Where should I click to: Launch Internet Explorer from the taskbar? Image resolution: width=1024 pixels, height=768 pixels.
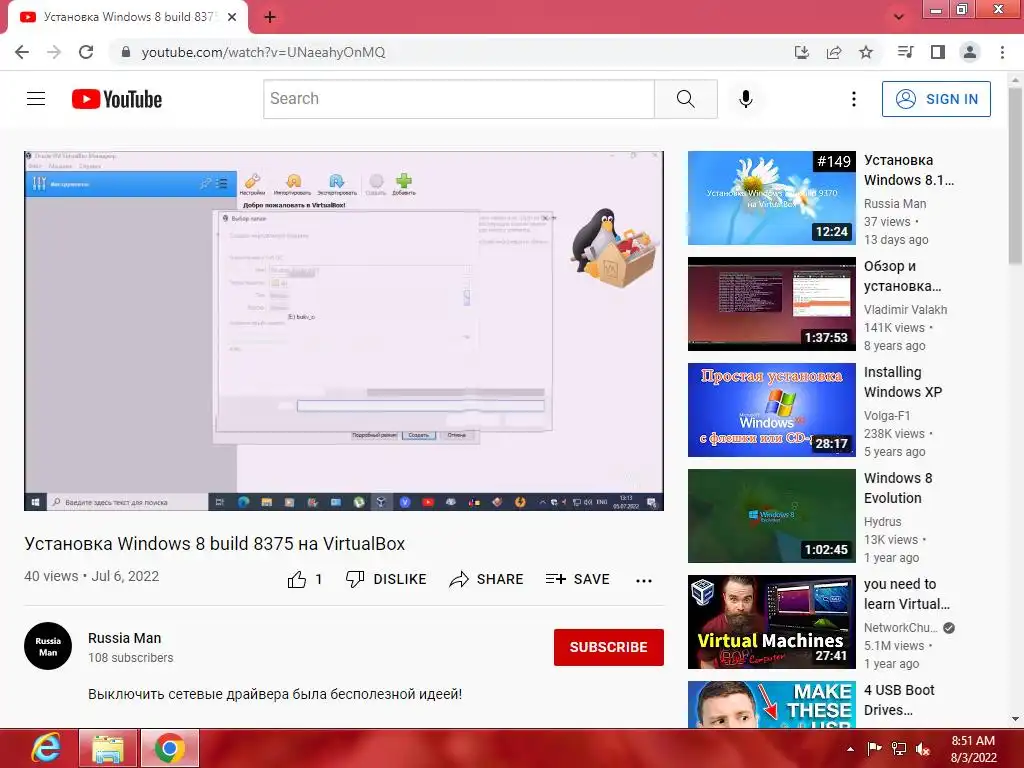coord(45,748)
